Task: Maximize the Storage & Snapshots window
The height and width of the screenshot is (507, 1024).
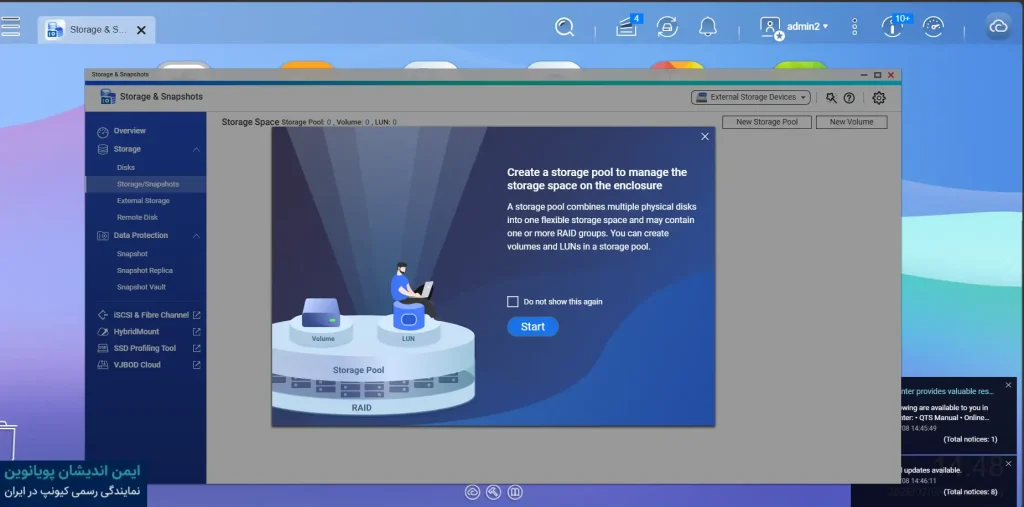Action: click(x=878, y=75)
